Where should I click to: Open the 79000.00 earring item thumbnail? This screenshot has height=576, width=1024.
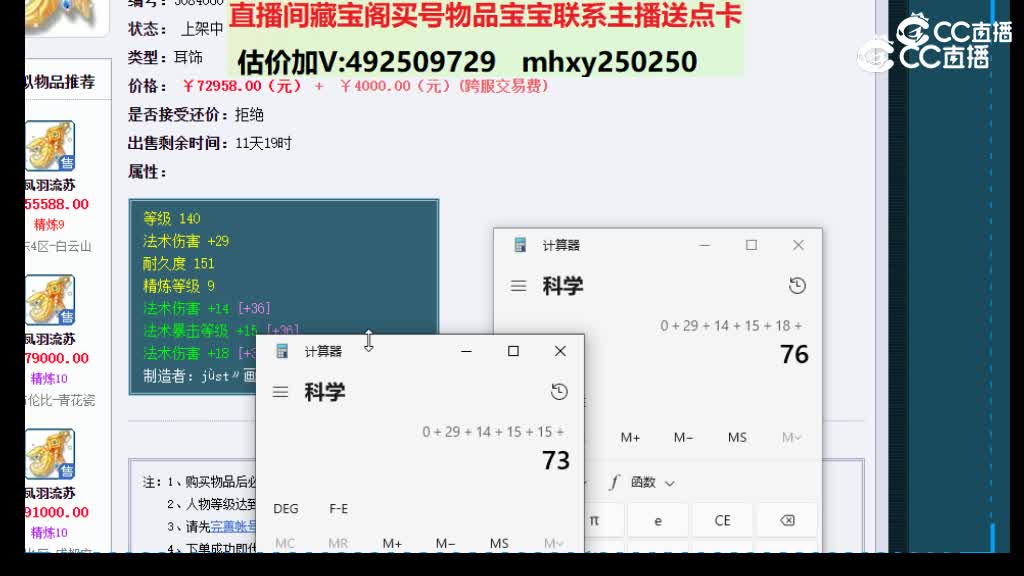tap(50, 300)
